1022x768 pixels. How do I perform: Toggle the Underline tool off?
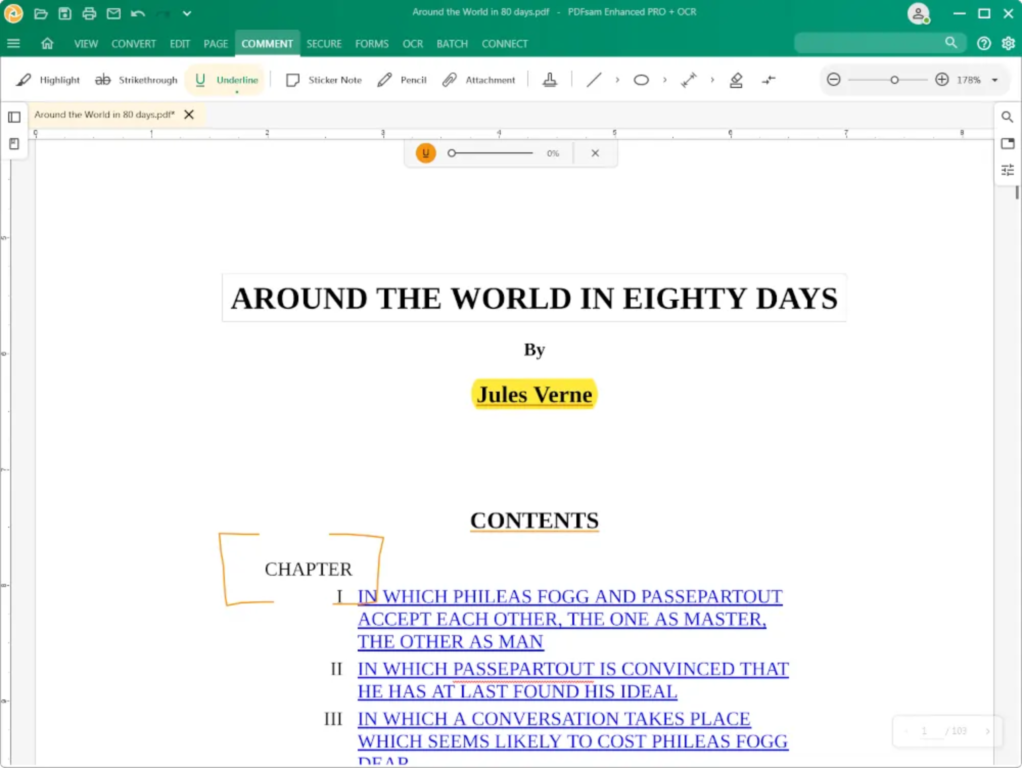point(226,80)
